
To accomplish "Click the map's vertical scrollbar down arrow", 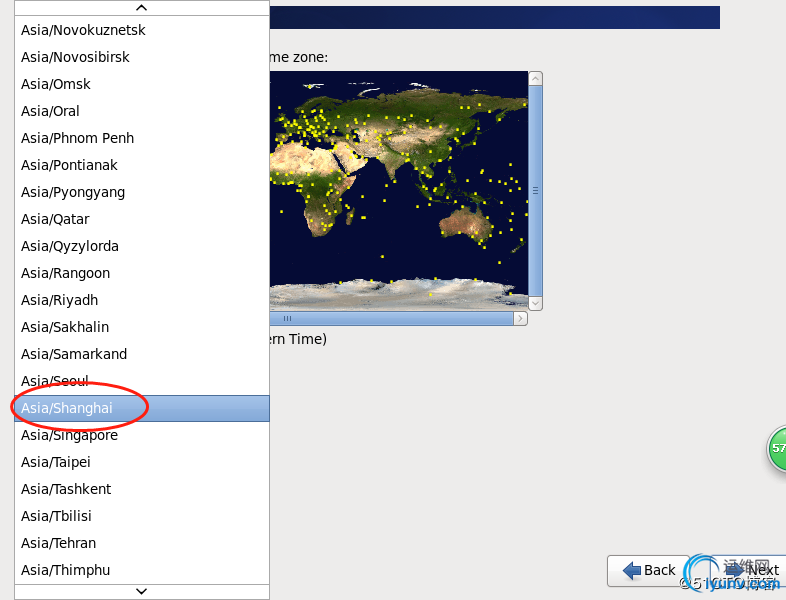I will coord(535,303).
